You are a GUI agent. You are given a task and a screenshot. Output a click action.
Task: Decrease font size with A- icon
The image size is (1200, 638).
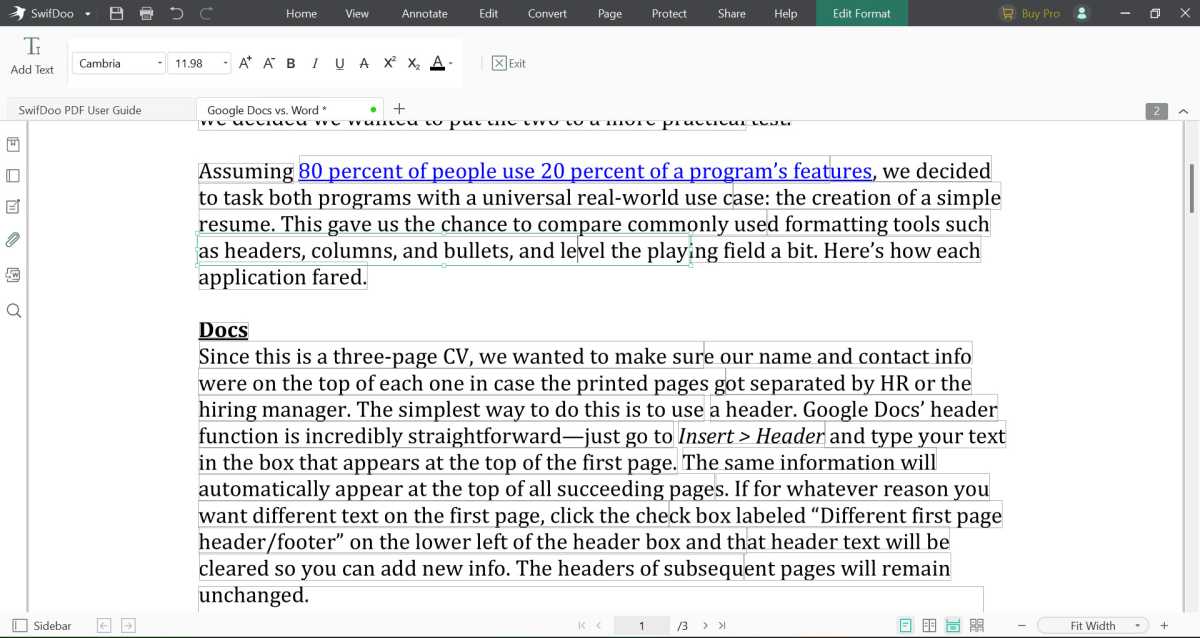[269, 63]
